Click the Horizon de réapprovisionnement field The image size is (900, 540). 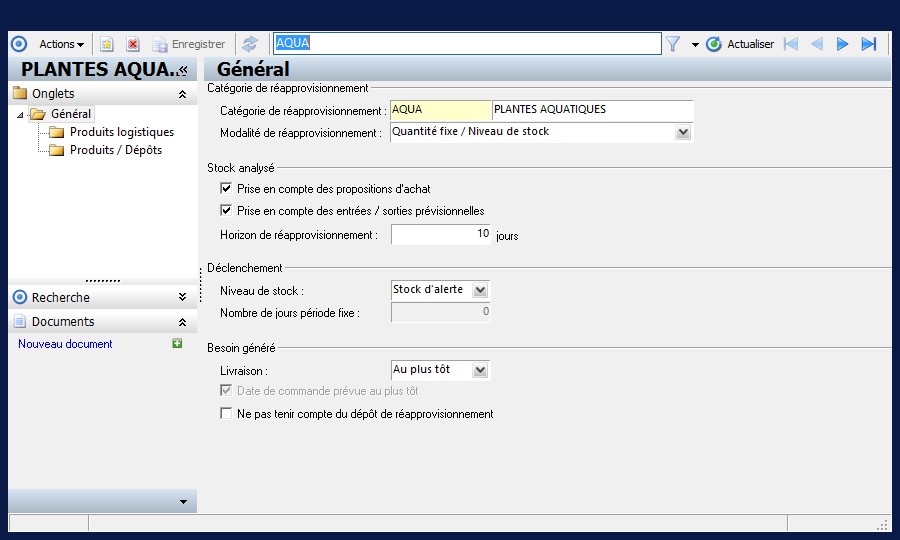click(x=440, y=234)
